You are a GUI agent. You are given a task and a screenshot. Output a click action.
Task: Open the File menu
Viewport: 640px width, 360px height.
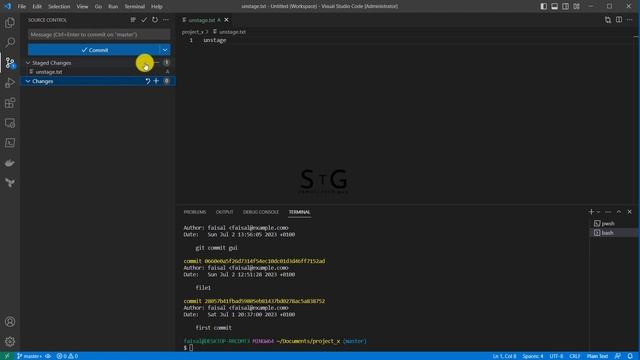click(22, 6)
